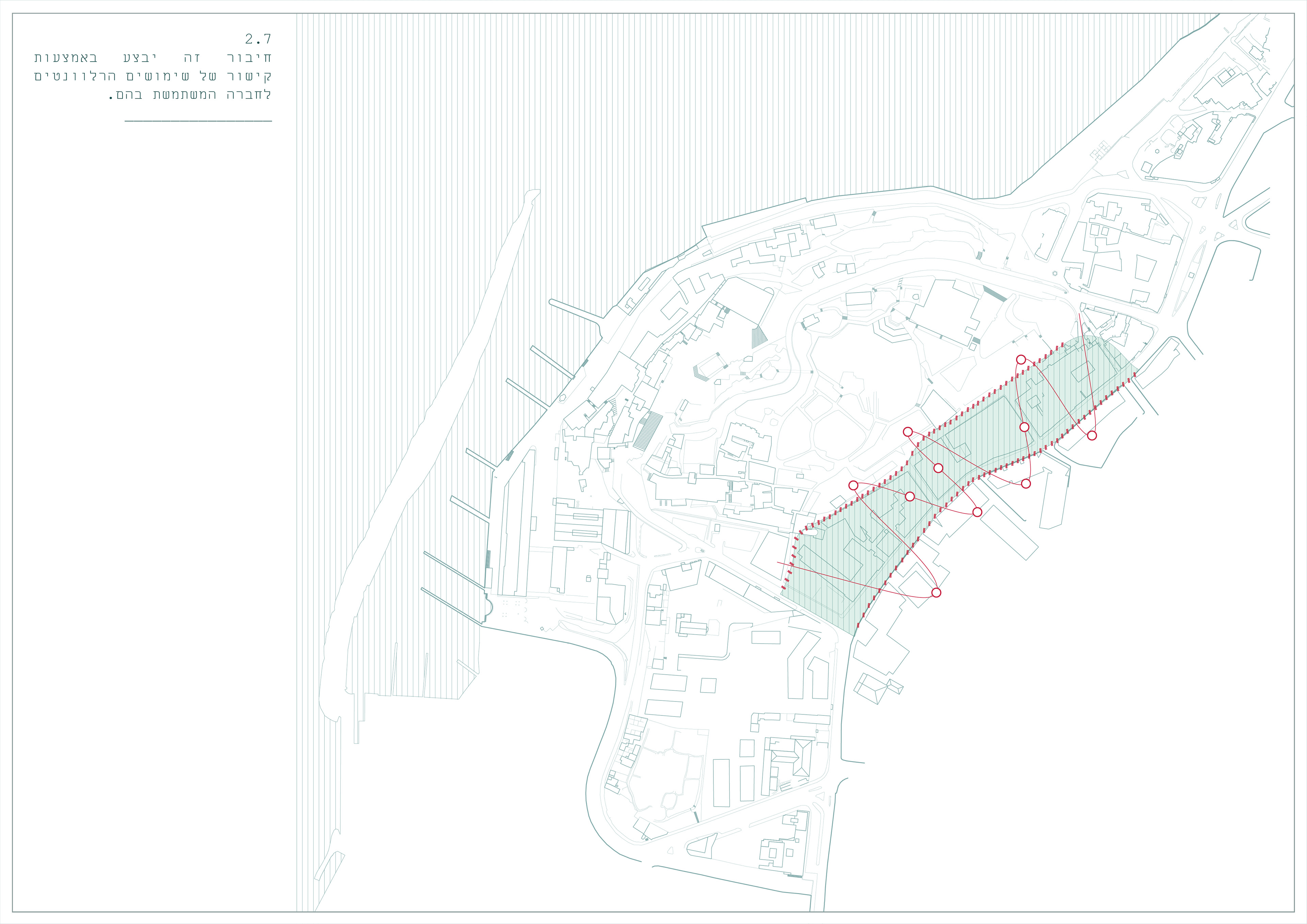Click the Hebrew line "חיבור זה יבצע באמצעות"
This screenshot has height=924, width=1307.
pos(152,57)
